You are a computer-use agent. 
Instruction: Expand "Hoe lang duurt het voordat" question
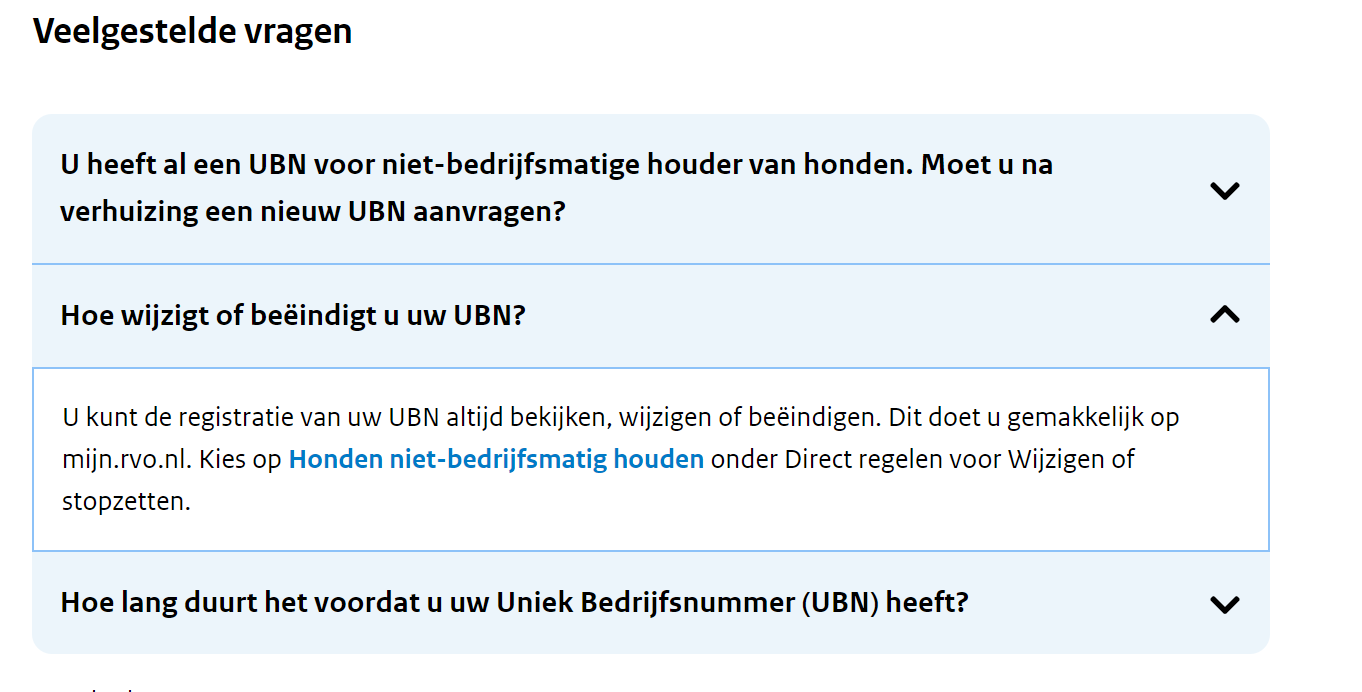pos(514,603)
